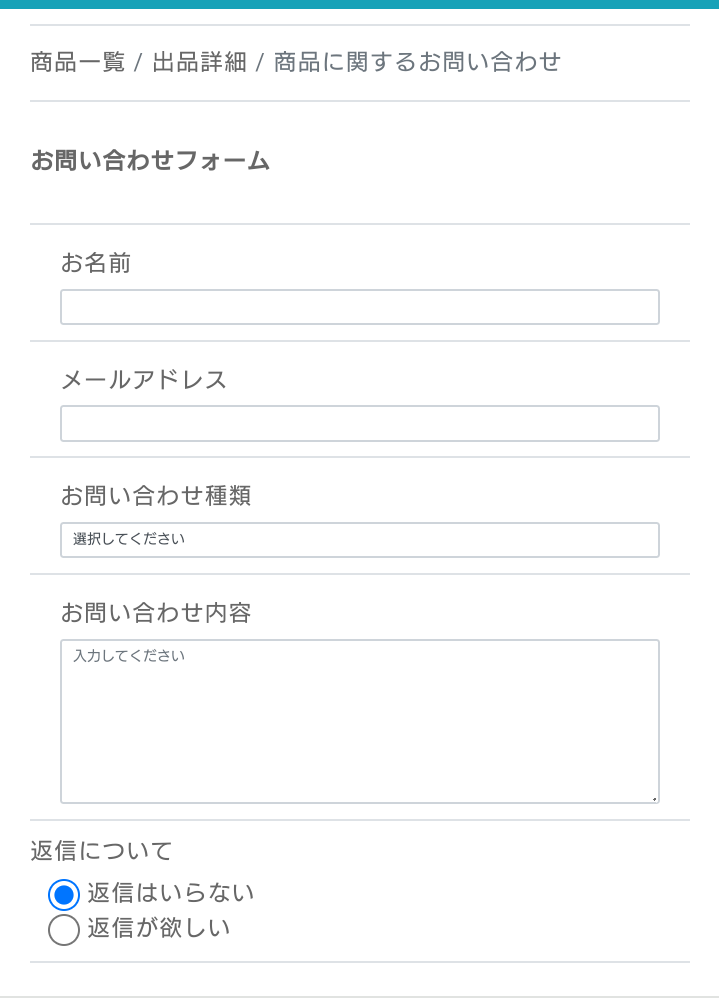Focus the お問い合わせ内容 text area

[360, 721]
